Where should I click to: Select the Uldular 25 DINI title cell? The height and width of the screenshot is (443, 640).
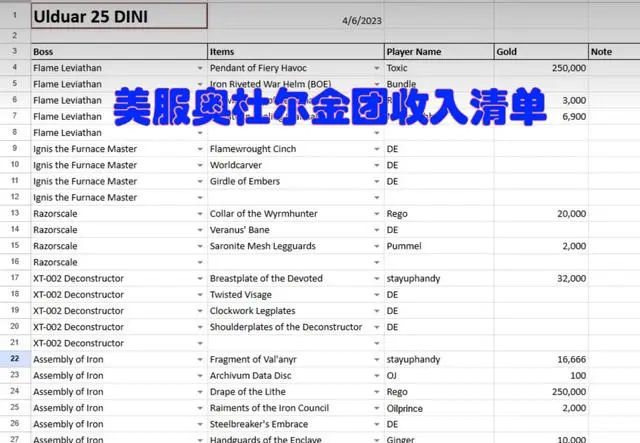point(119,16)
